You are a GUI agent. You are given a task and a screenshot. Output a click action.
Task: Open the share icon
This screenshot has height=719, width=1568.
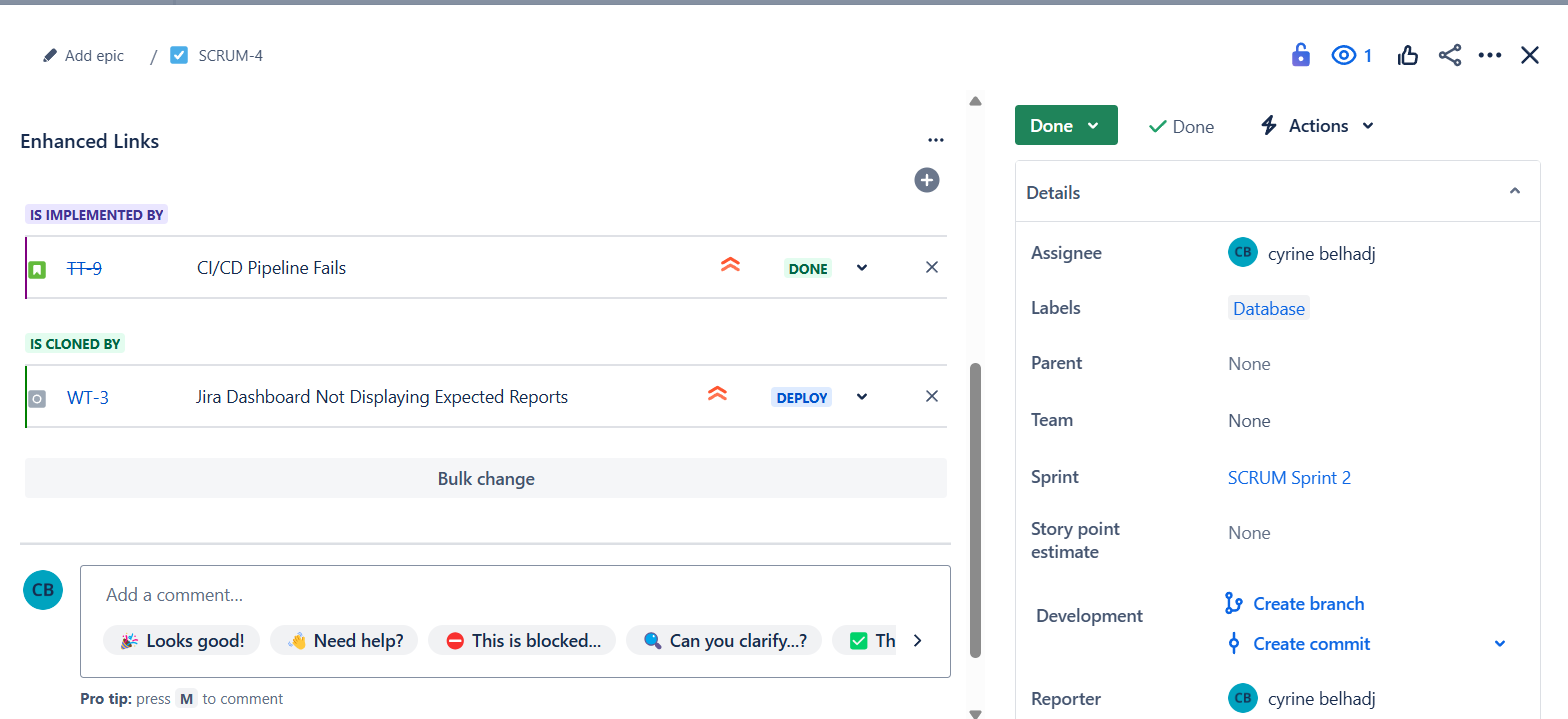coord(1450,55)
